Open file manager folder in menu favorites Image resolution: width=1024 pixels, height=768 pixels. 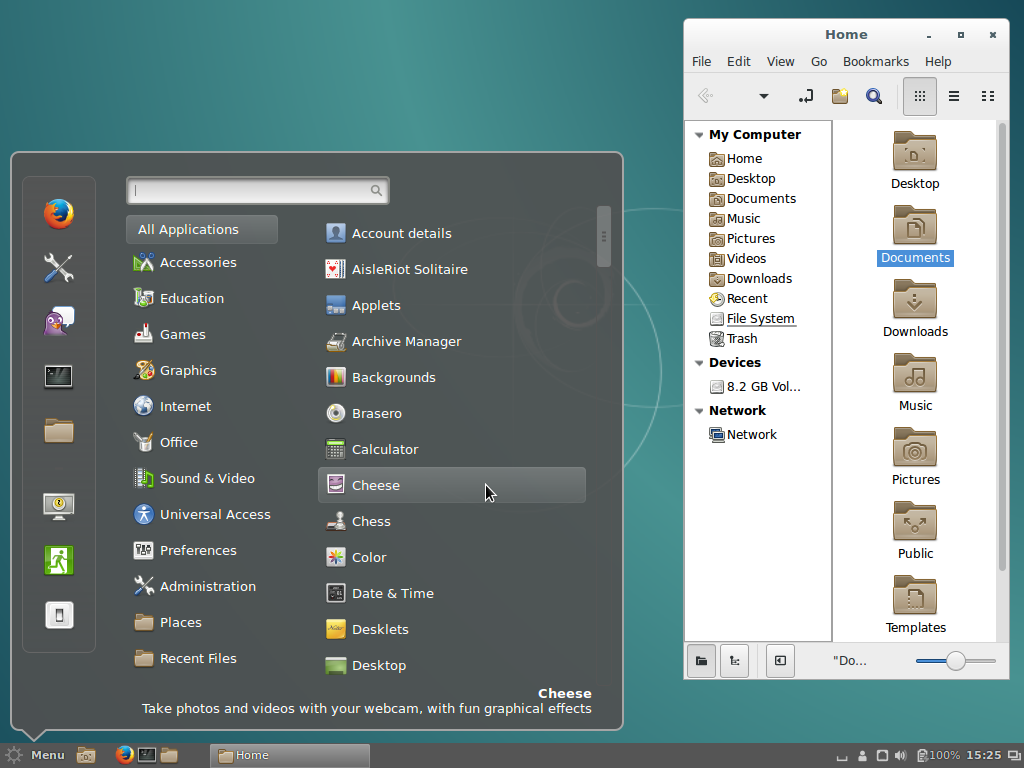coord(59,431)
